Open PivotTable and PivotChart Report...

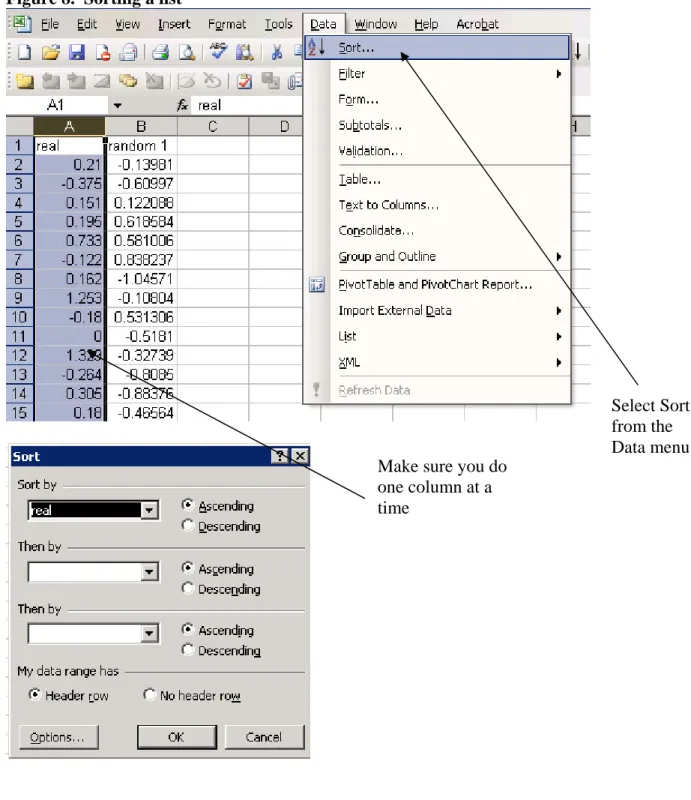[x=437, y=284]
